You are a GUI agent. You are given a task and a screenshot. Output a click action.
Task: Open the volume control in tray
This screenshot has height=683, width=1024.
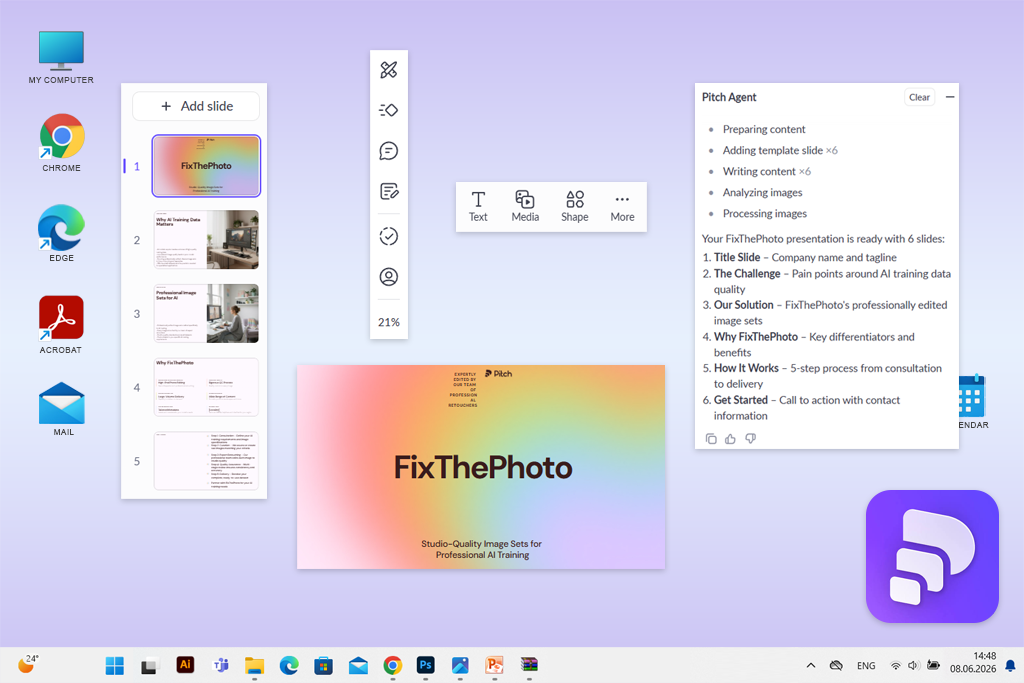click(x=913, y=665)
